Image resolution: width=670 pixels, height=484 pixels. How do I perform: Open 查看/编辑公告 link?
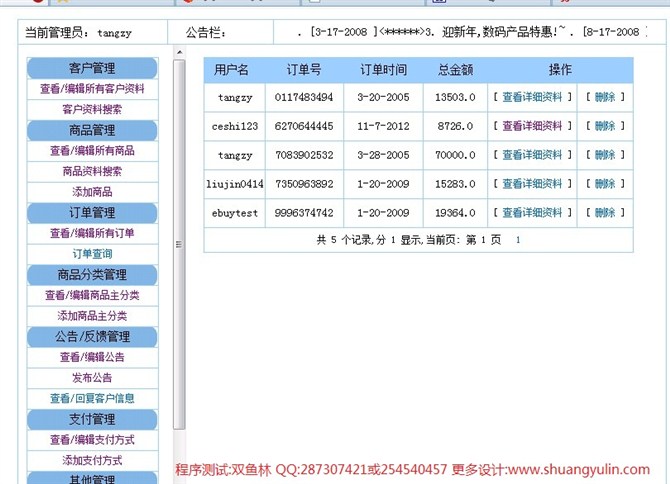92,357
